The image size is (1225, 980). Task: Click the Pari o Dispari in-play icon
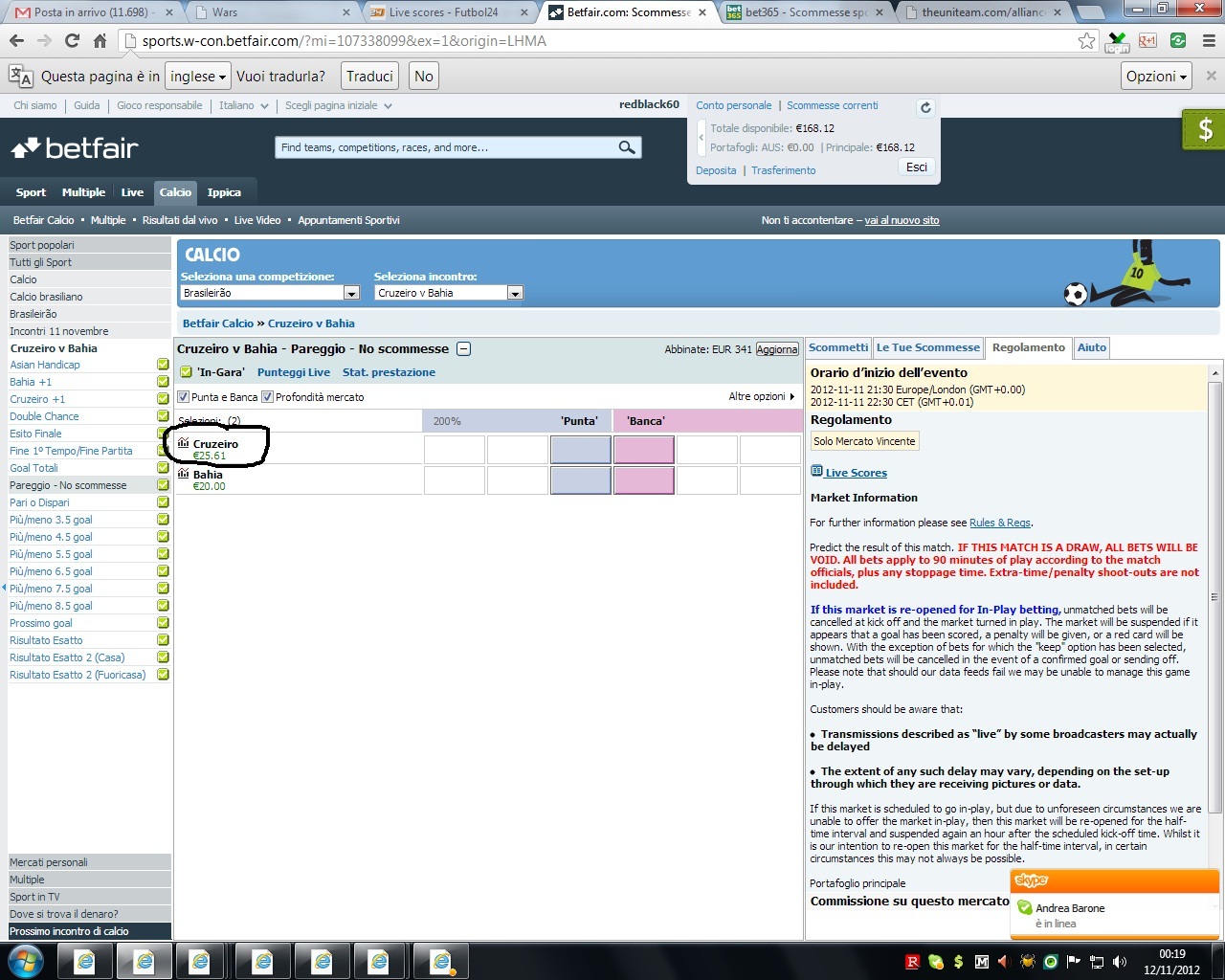click(x=163, y=502)
